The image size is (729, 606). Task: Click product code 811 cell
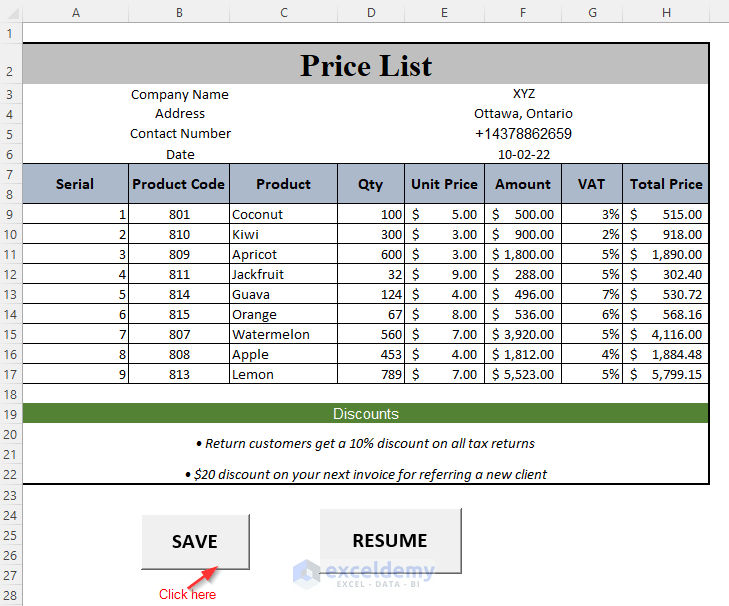tap(179, 274)
